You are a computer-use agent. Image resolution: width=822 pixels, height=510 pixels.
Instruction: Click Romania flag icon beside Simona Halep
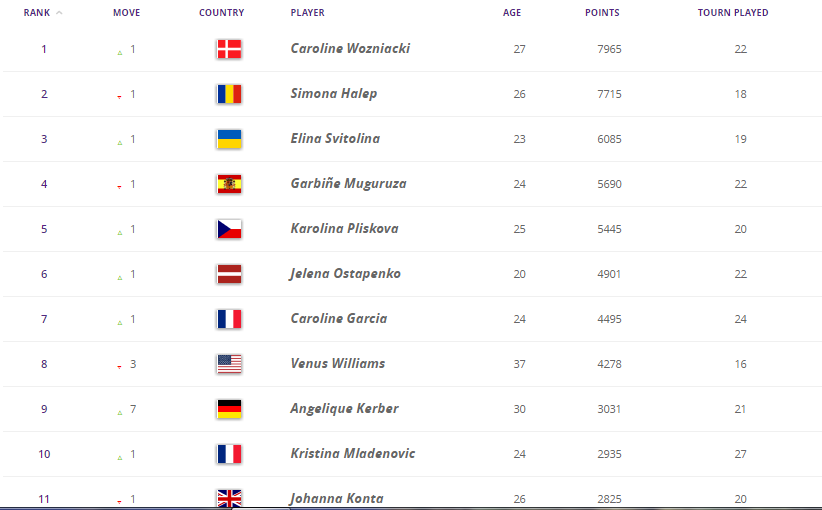[229, 94]
